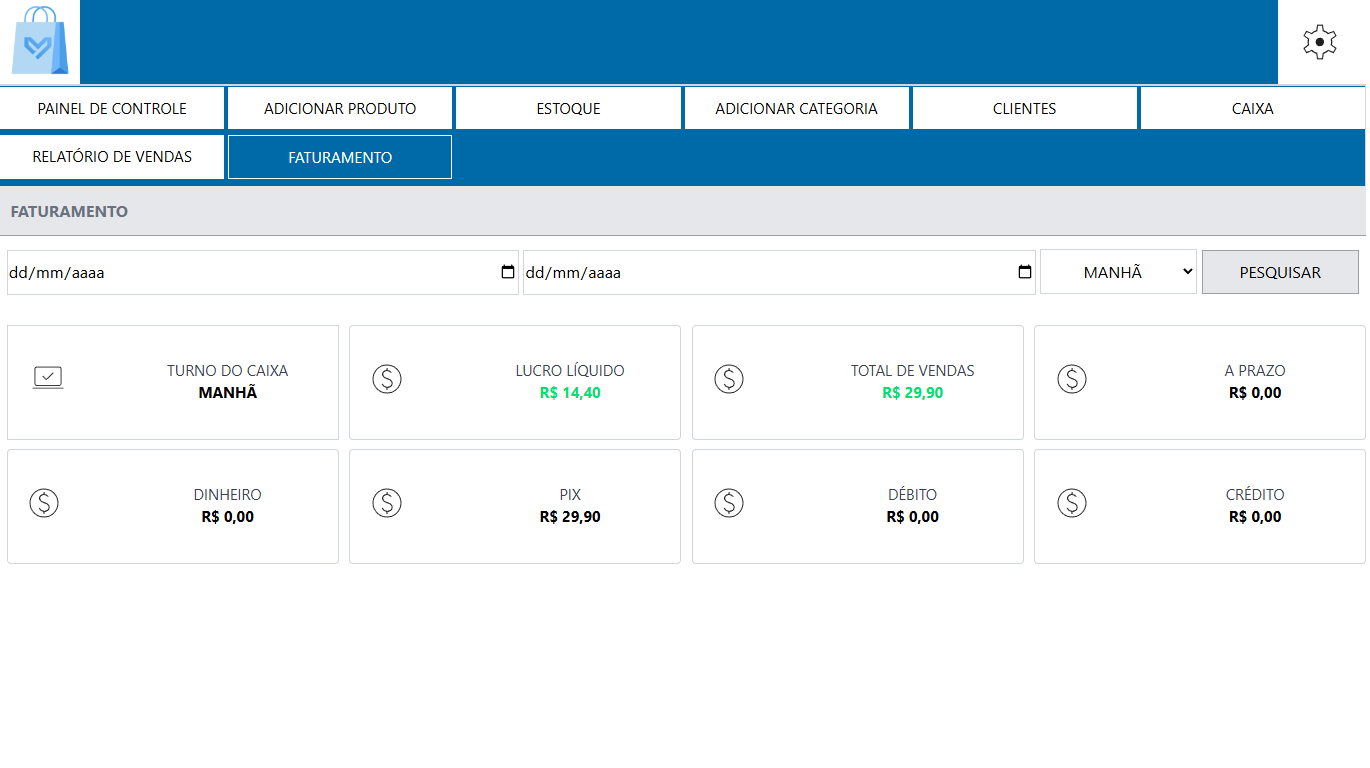Go to Painel de Controle tab

point(112,109)
